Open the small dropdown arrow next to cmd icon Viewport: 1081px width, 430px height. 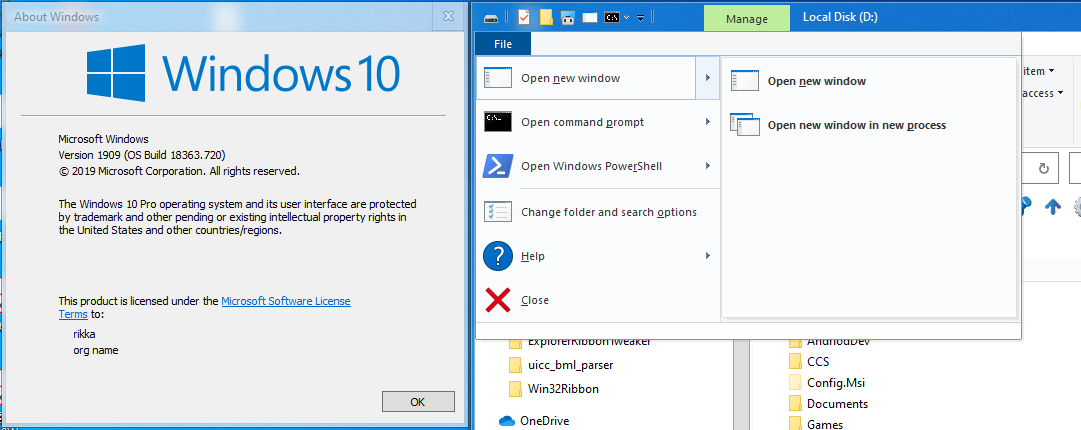click(x=626, y=18)
